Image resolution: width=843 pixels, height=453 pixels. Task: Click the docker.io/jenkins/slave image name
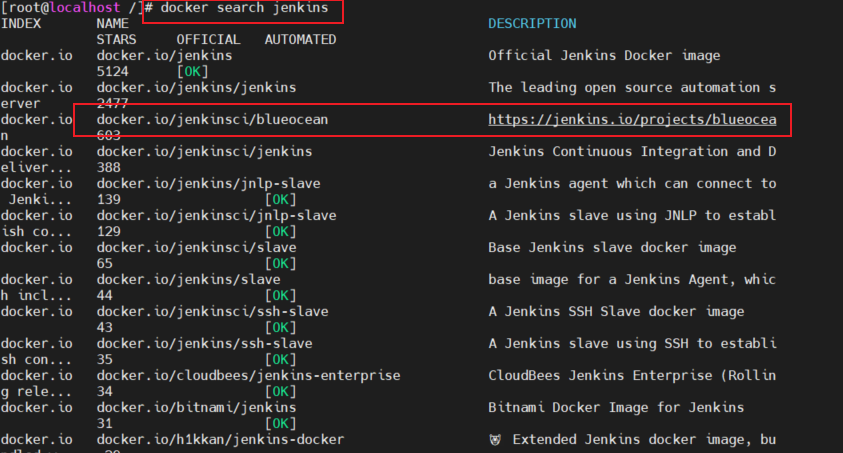point(188,280)
